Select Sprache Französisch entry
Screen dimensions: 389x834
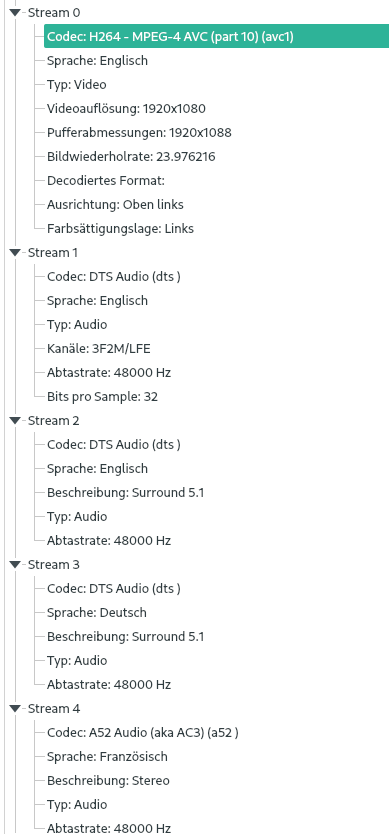tap(107, 756)
